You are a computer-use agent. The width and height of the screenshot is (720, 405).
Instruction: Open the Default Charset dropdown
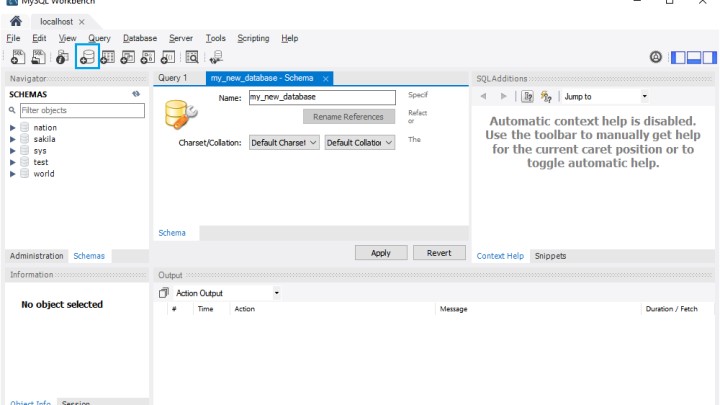click(x=284, y=142)
